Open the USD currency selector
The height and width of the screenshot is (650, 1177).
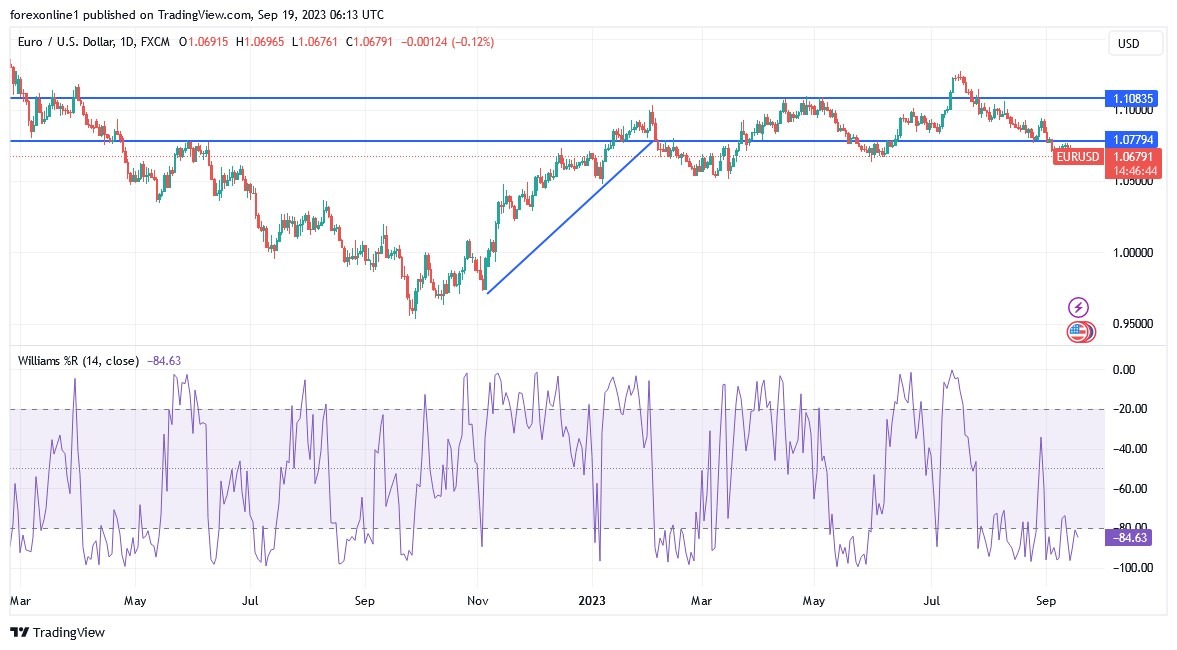(1136, 43)
